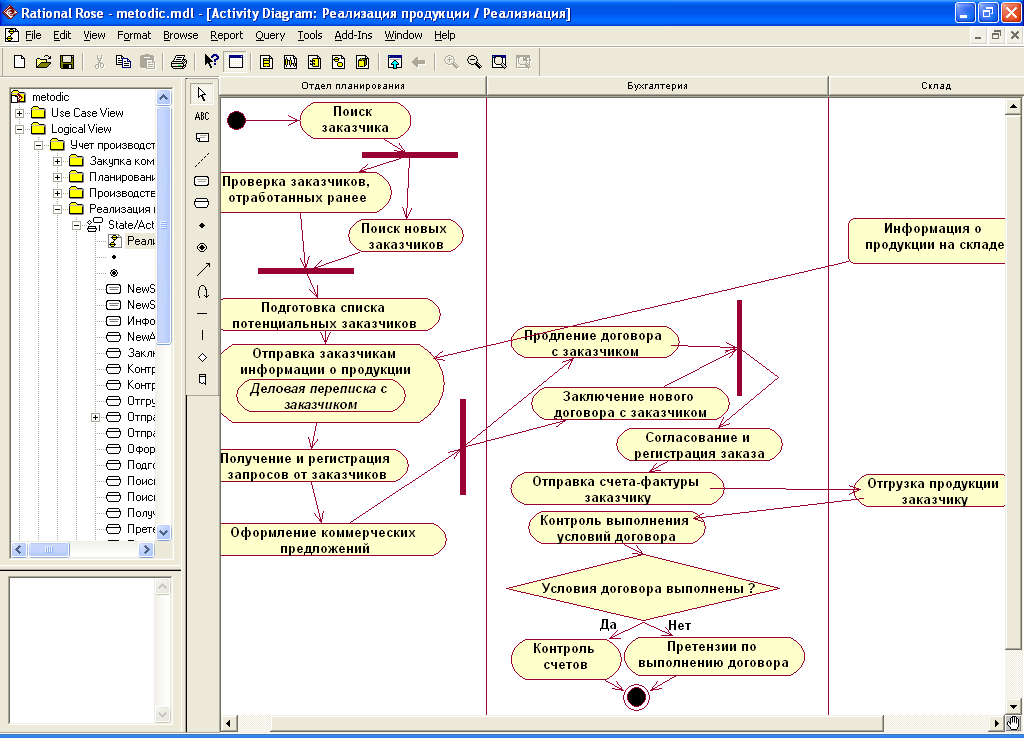Select the Поиск заказчика activity
The height and width of the screenshot is (738, 1024).
(355, 120)
